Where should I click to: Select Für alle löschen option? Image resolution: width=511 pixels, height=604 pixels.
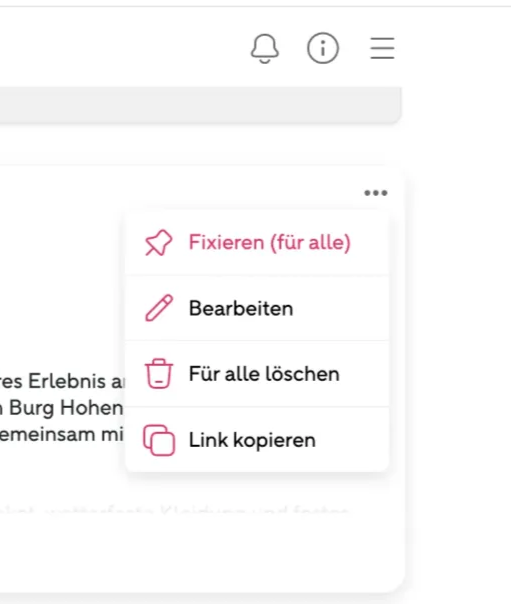[257, 374]
